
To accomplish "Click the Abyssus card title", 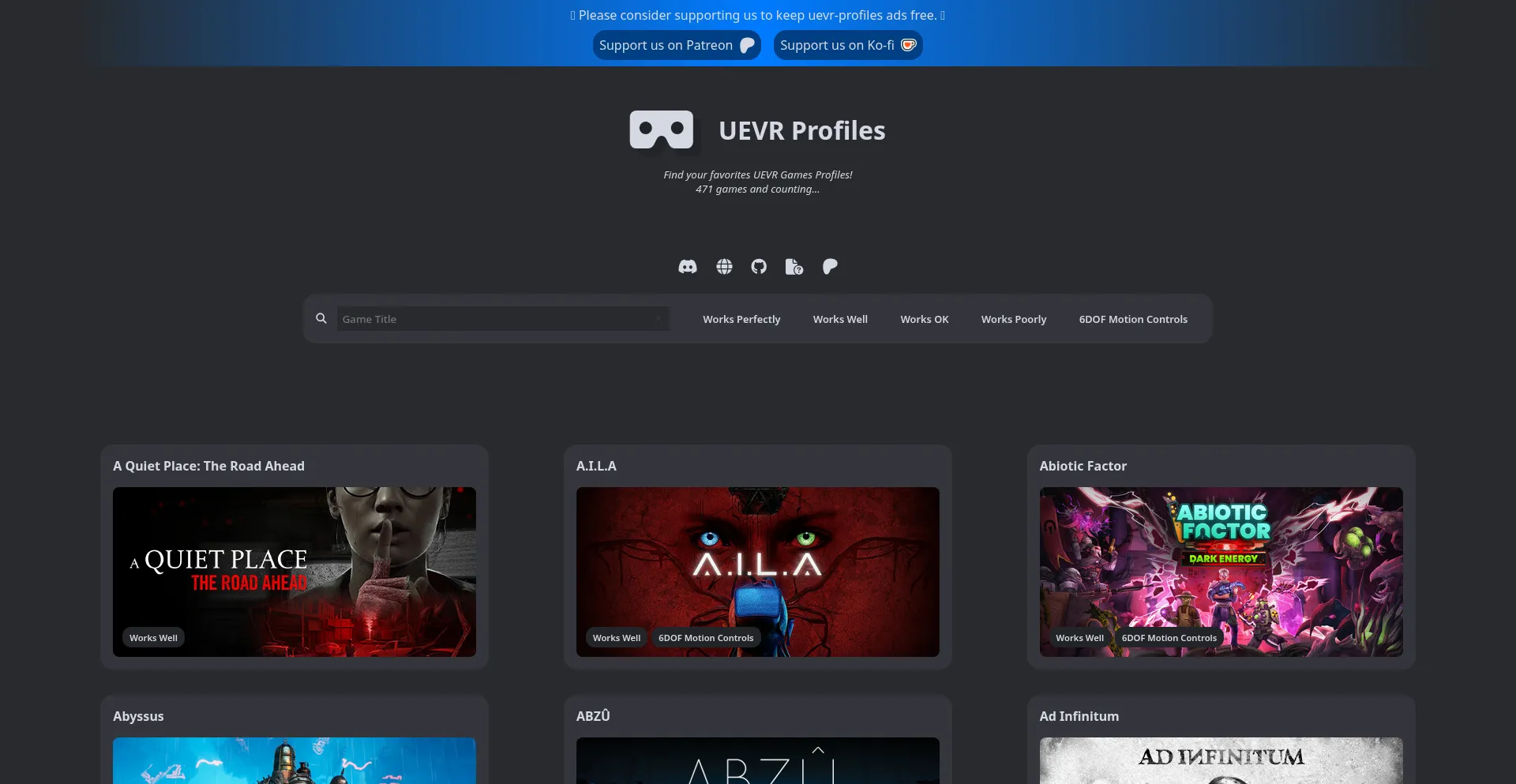I will [138, 716].
